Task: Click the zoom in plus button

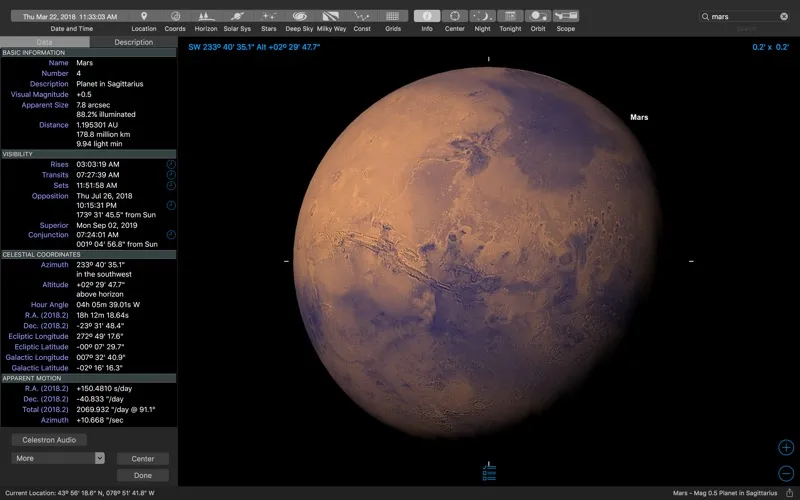Action: click(786, 447)
